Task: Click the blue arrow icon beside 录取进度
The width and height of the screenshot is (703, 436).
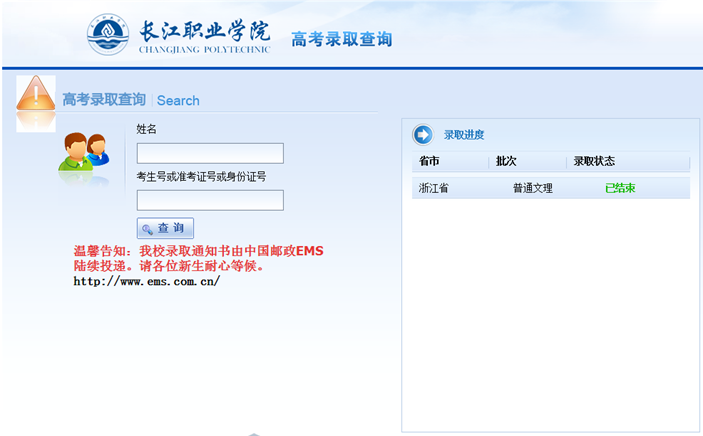Action: (x=423, y=135)
